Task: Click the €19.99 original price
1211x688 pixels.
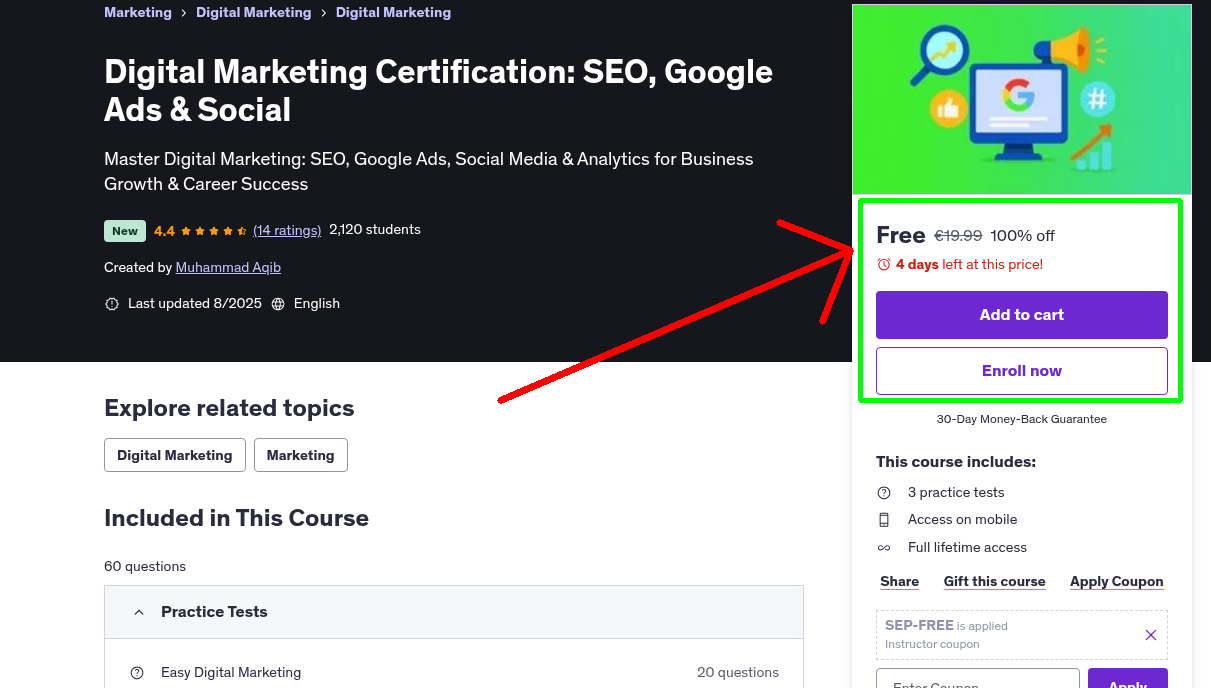Action: [958, 236]
